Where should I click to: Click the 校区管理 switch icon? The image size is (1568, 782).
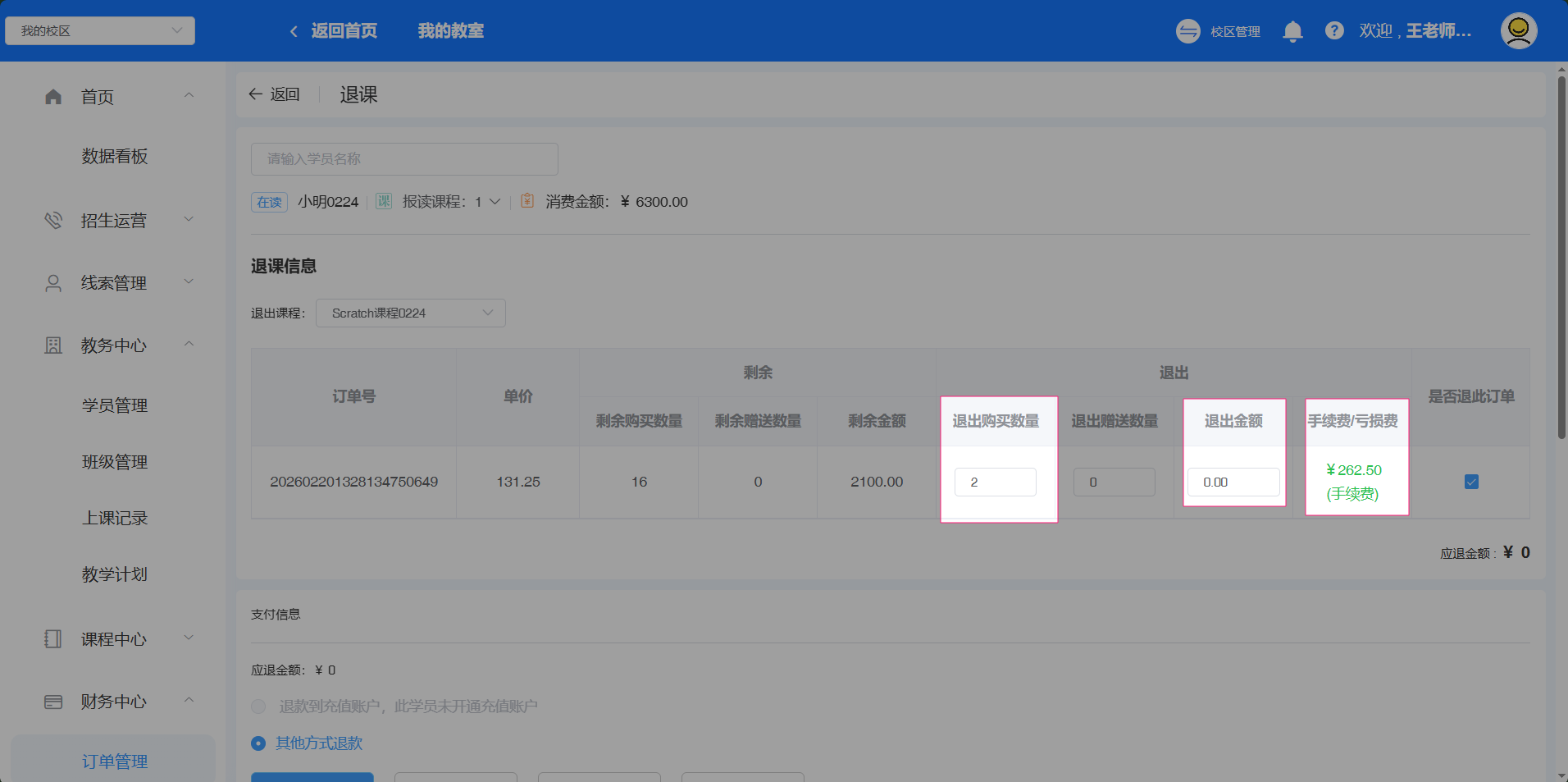pyautogui.click(x=1187, y=31)
